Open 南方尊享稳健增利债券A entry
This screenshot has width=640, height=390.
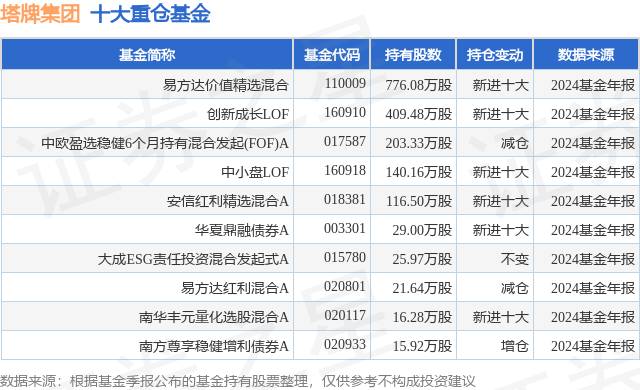(214, 346)
